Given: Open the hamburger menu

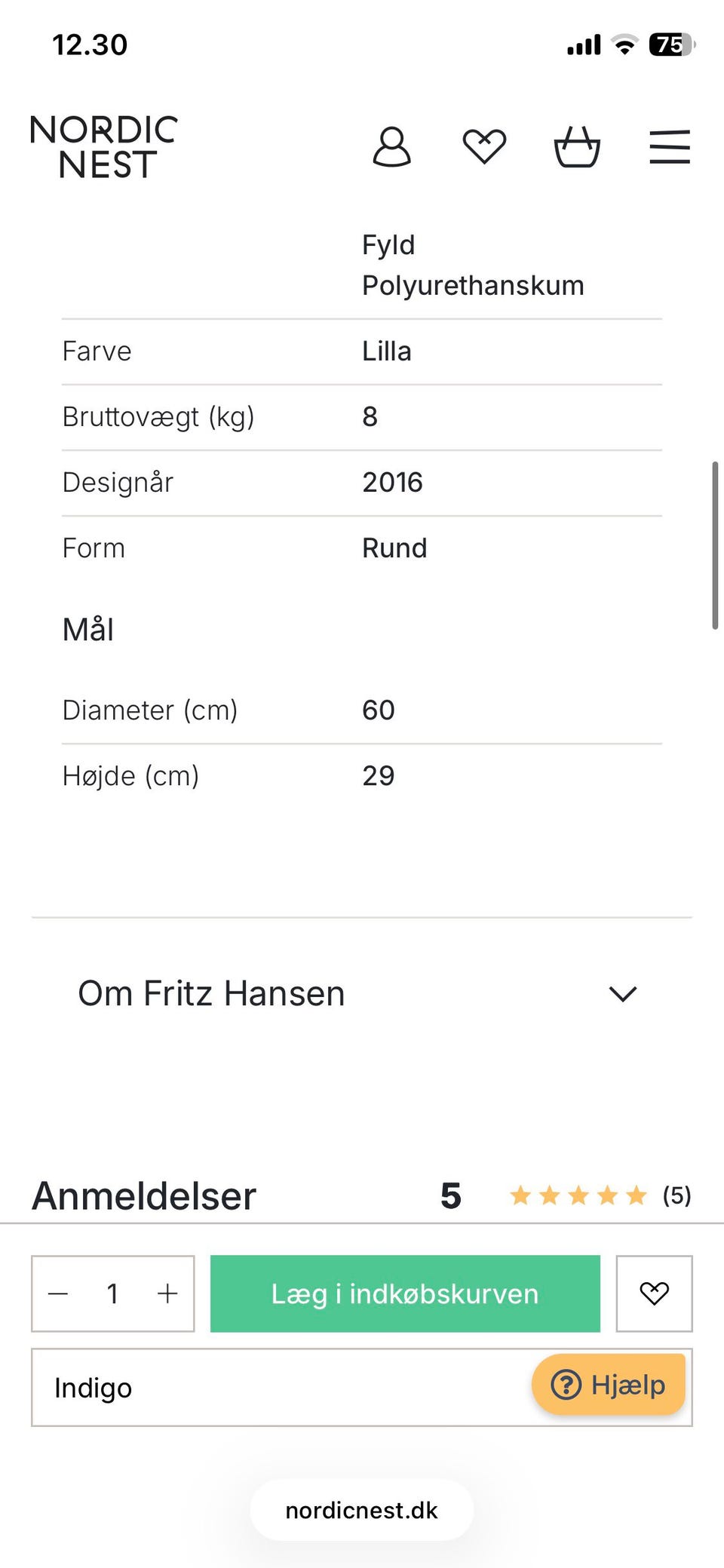Looking at the screenshot, I should point(670,146).
